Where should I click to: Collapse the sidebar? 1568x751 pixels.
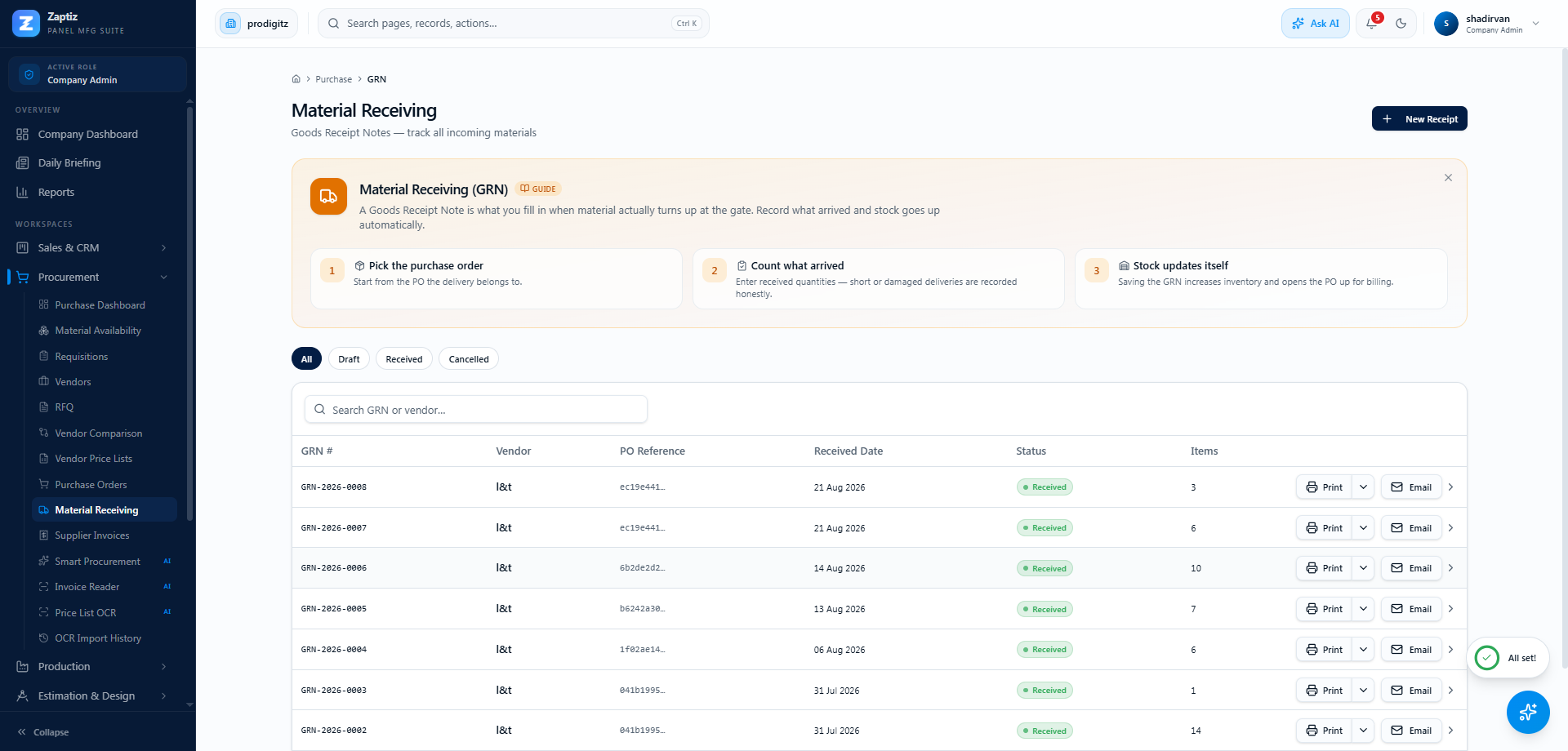(x=43, y=732)
